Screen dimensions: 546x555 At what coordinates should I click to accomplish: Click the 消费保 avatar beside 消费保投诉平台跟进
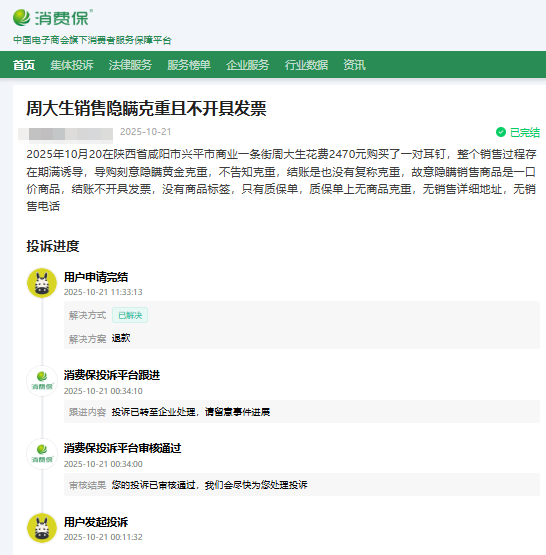42,381
